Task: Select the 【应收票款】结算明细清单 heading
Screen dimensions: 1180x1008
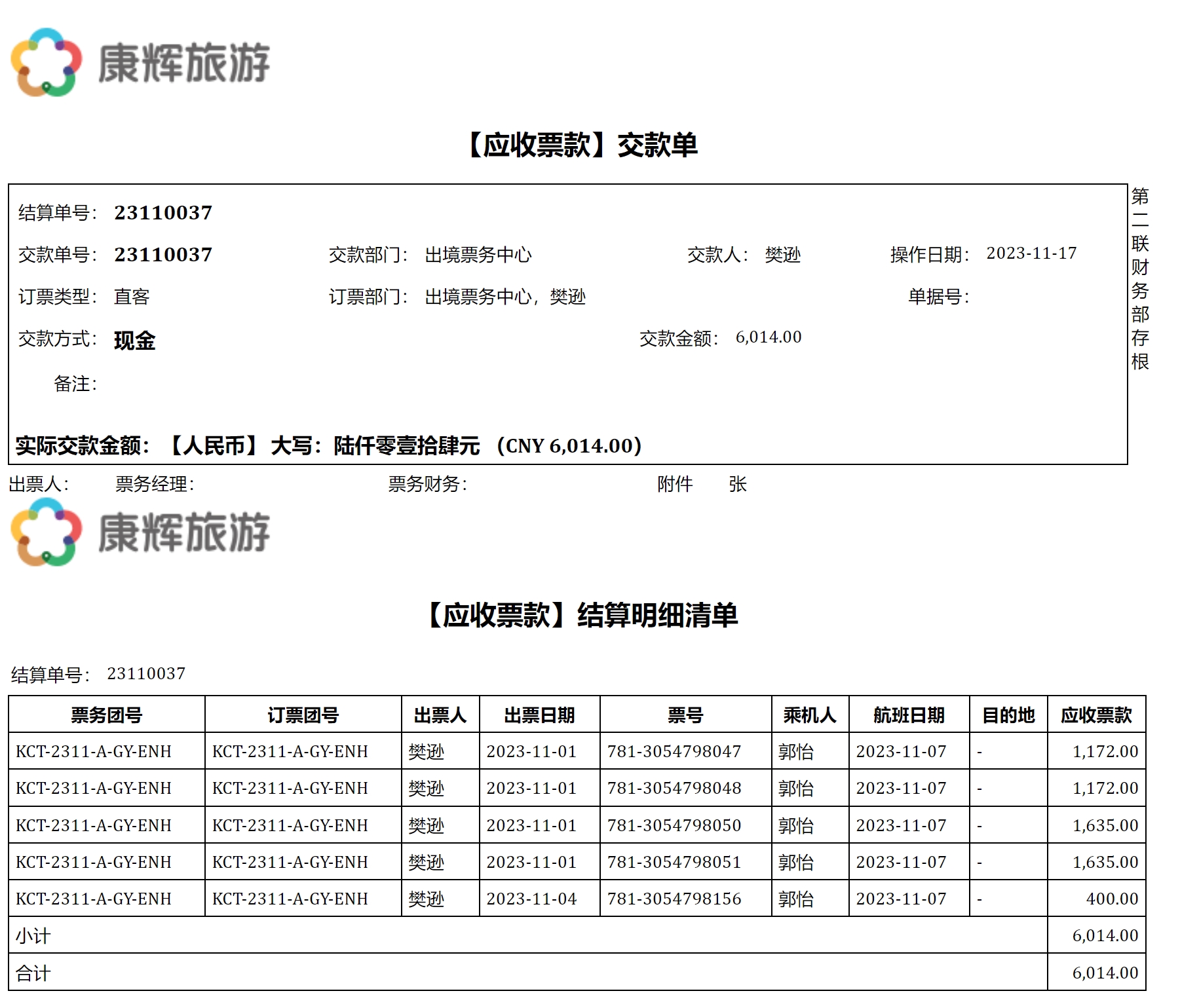Action: pos(581,615)
